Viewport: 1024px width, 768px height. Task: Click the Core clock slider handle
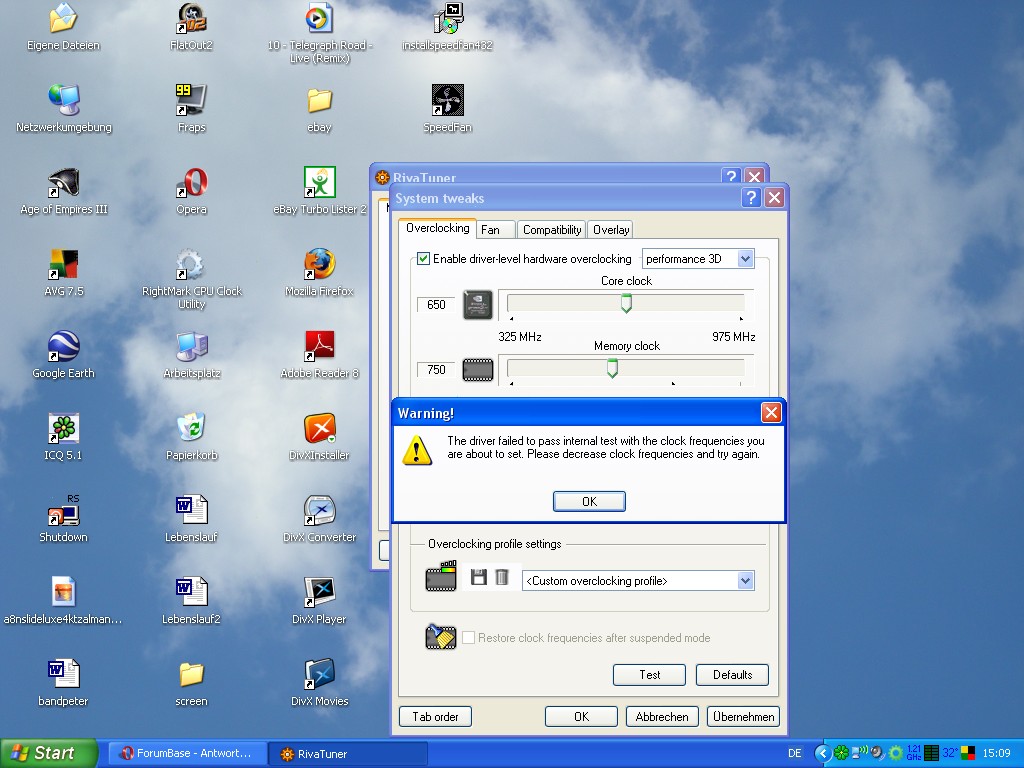click(626, 304)
